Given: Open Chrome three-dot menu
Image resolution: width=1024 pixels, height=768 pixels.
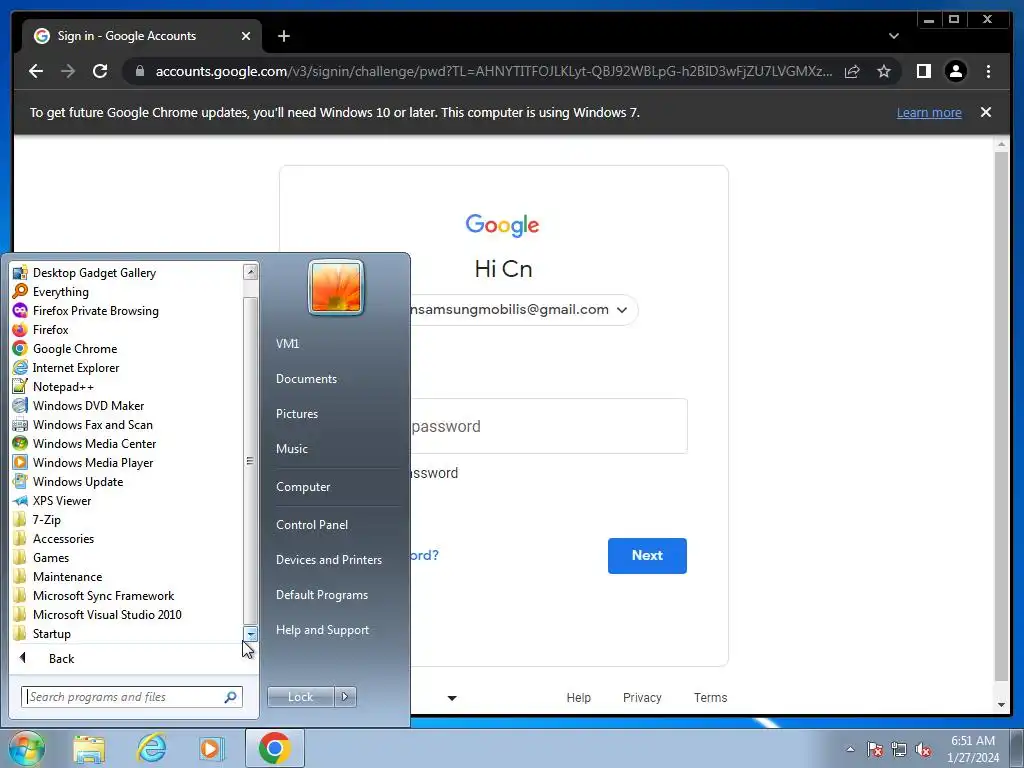Looking at the screenshot, I should click(x=988, y=71).
